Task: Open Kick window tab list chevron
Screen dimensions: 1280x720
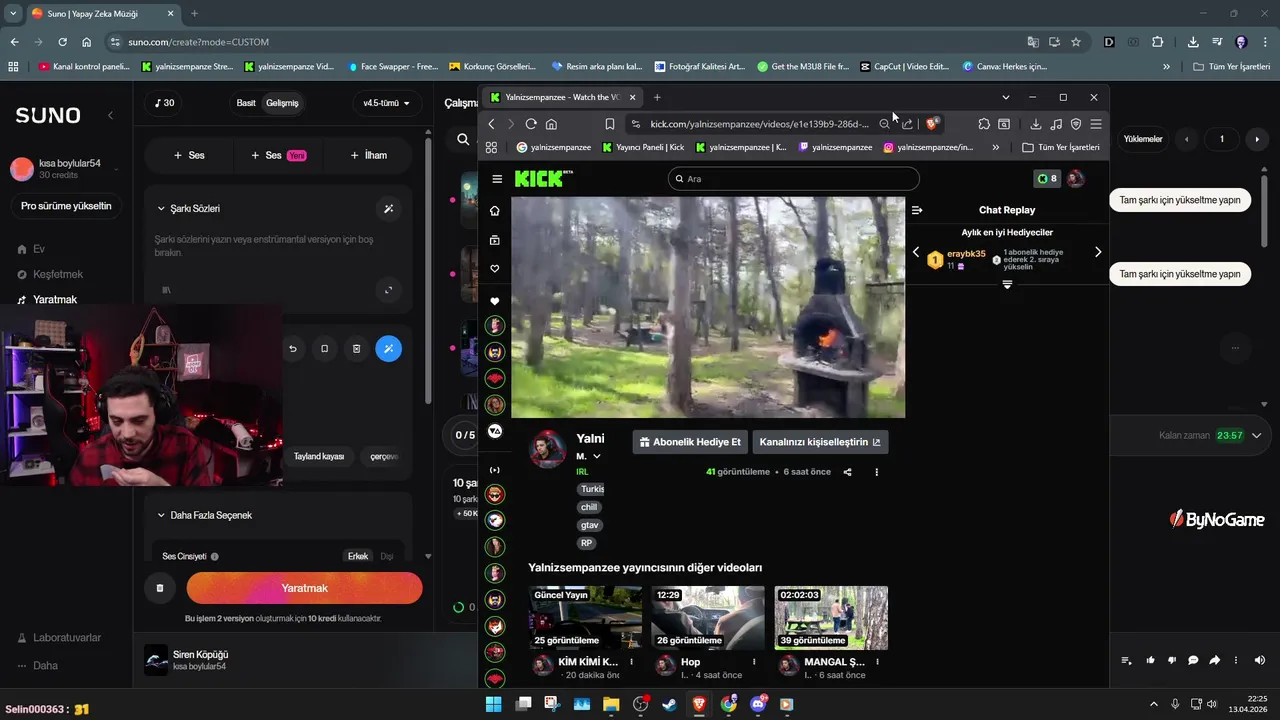Action: [x=1005, y=97]
